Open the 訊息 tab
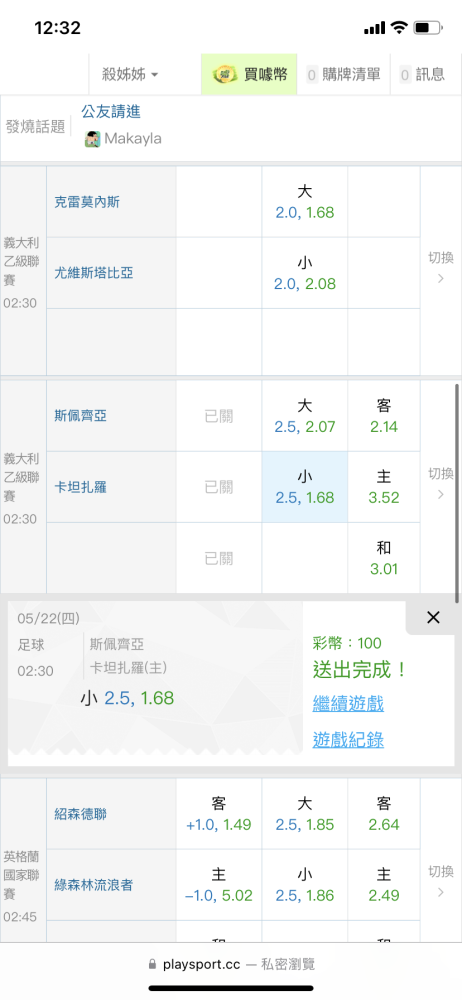Image resolution: width=462 pixels, height=1000 pixels. 422,75
